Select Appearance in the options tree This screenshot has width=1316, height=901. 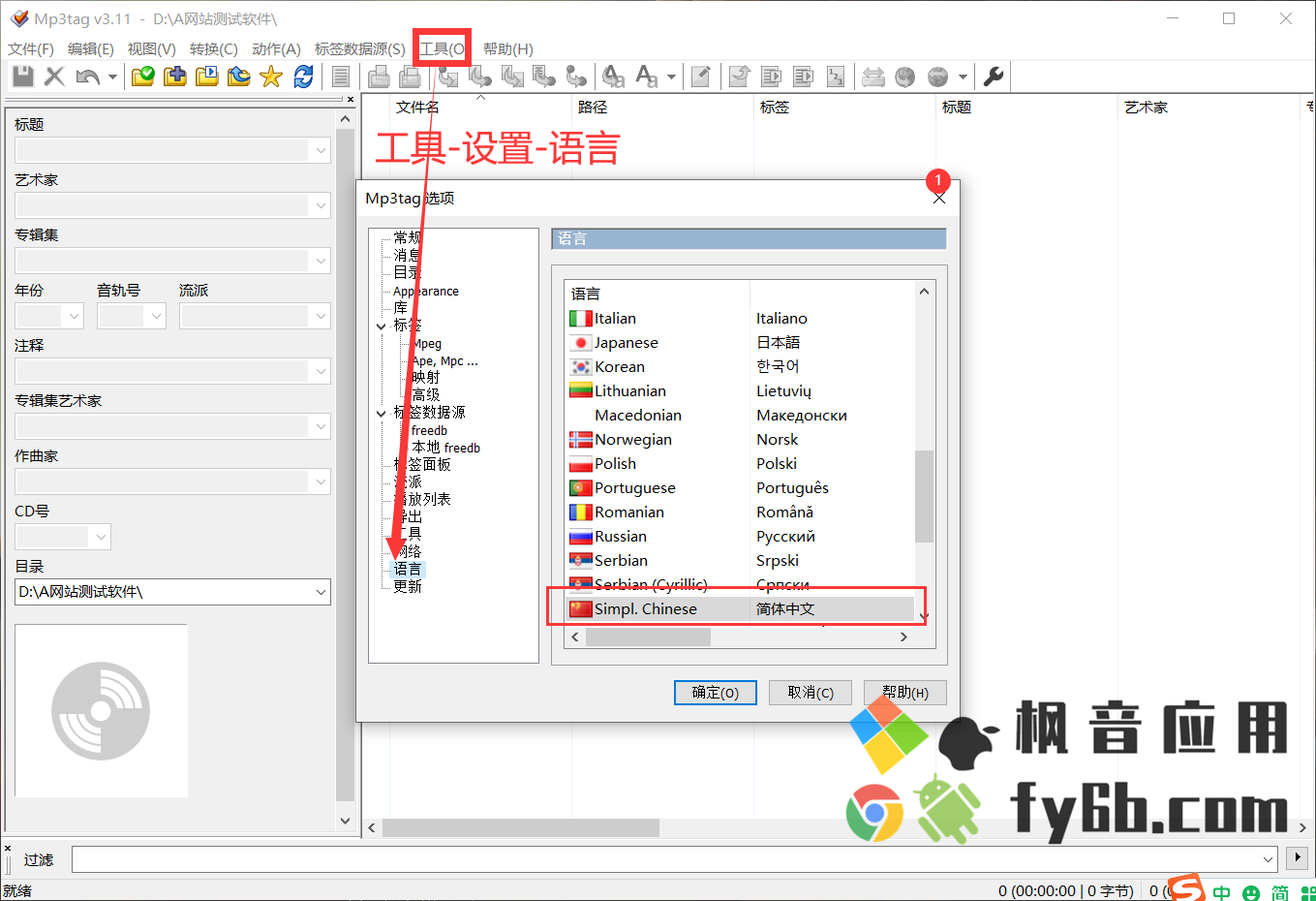click(x=426, y=292)
